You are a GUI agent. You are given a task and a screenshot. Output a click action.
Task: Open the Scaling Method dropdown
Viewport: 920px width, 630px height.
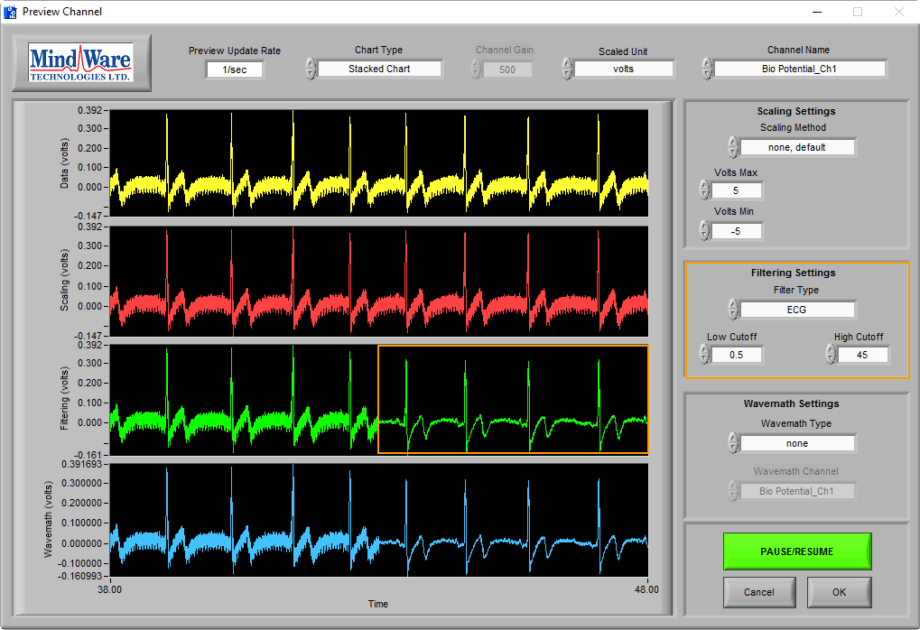click(x=796, y=146)
